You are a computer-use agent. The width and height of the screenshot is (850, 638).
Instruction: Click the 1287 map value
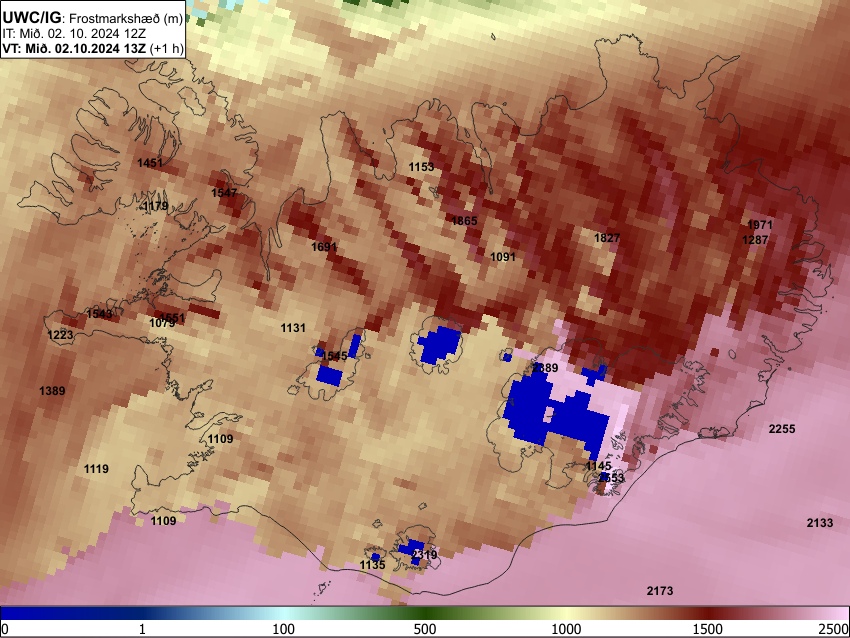755,240
